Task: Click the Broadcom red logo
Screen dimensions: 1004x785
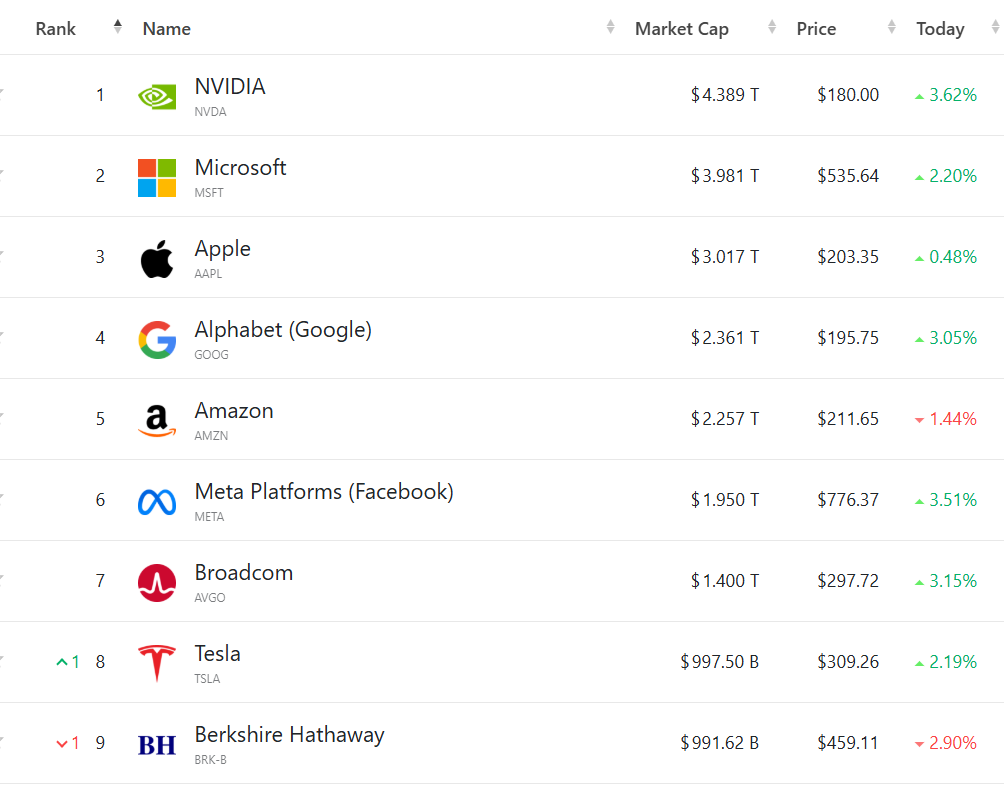Action: (157, 582)
